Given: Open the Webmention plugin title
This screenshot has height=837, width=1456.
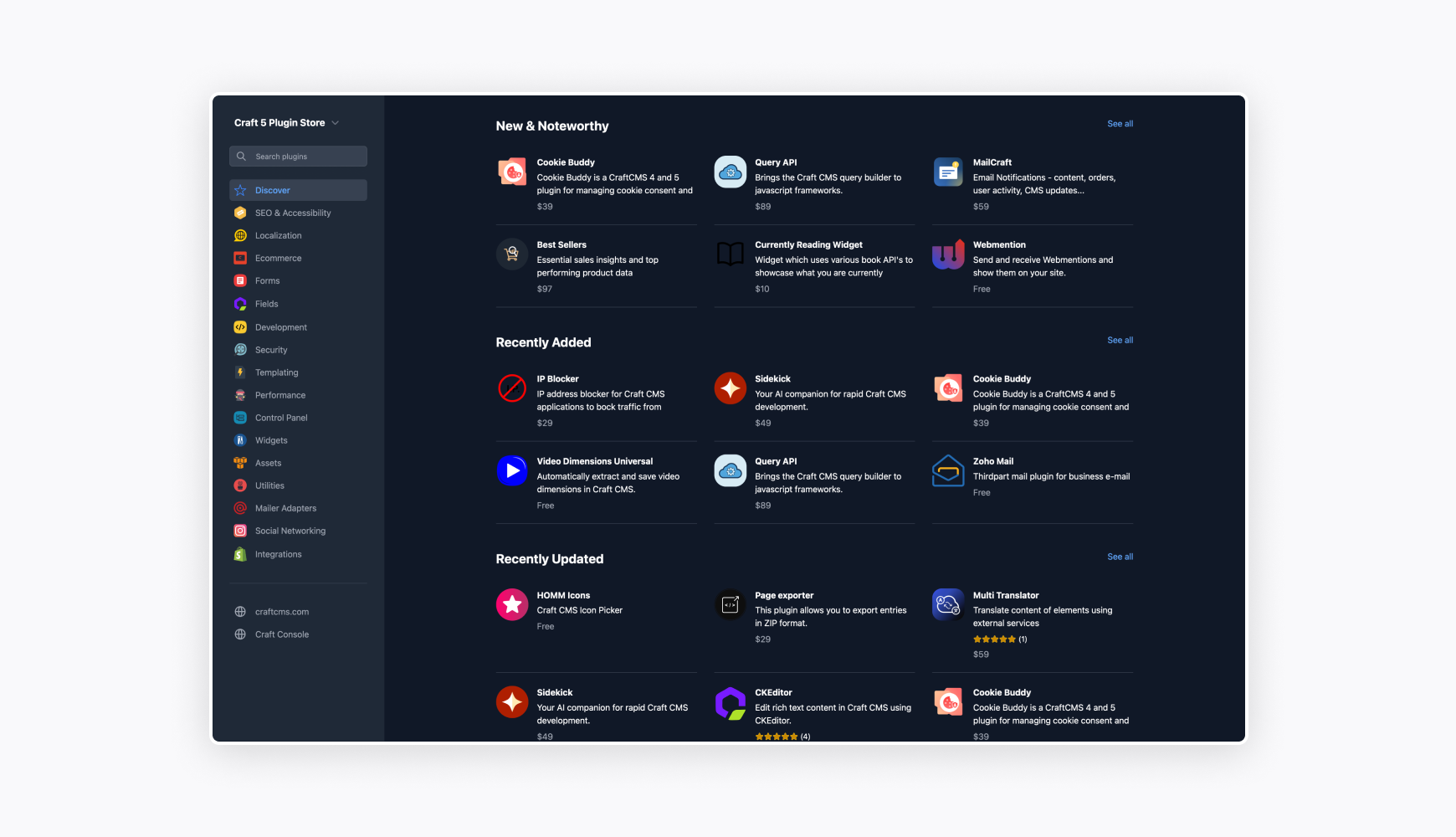Looking at the screenshot, I should (x=999, y=245).
